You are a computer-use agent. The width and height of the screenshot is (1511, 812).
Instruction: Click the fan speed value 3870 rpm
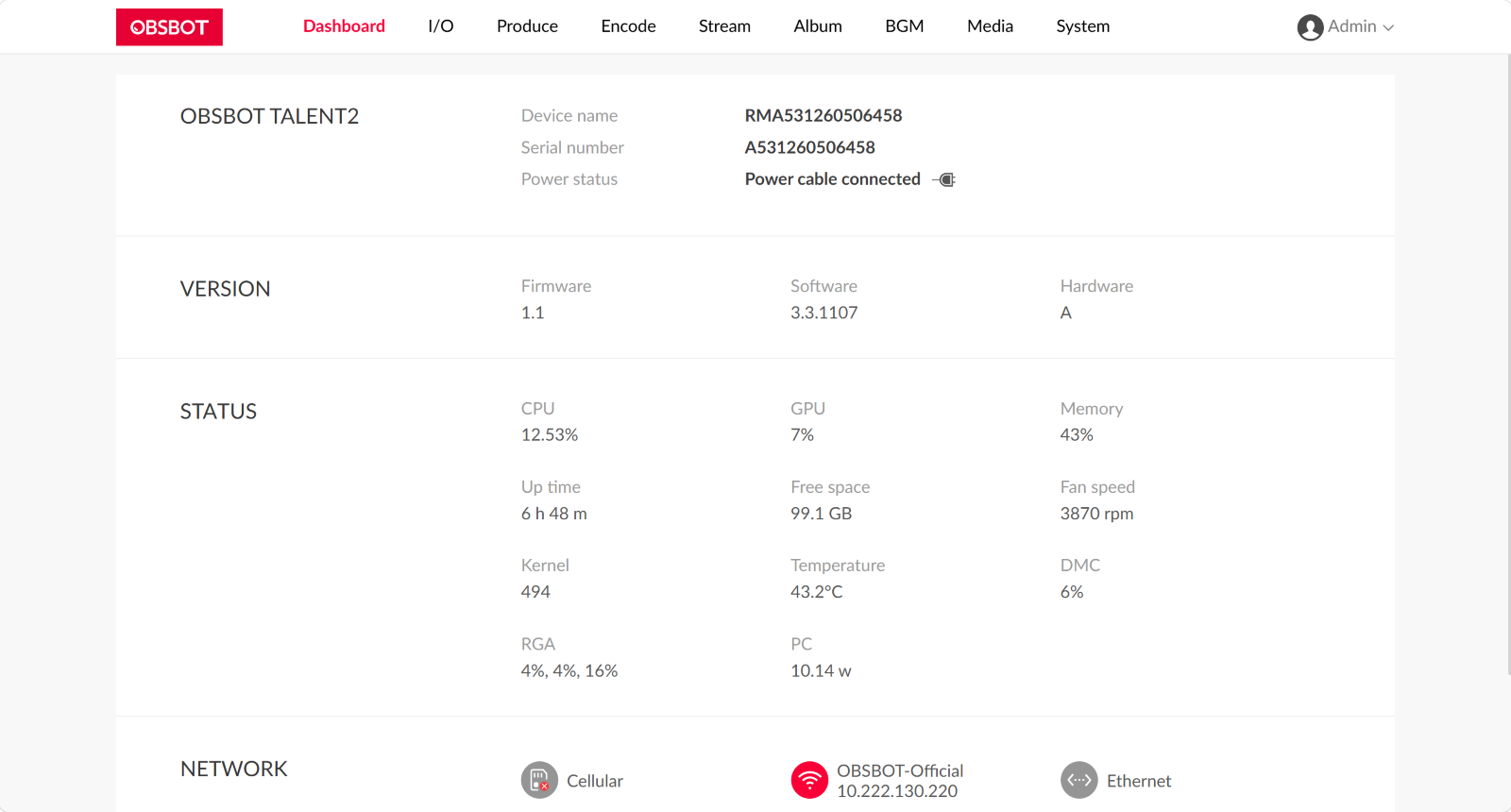[x=1097, y=514]
